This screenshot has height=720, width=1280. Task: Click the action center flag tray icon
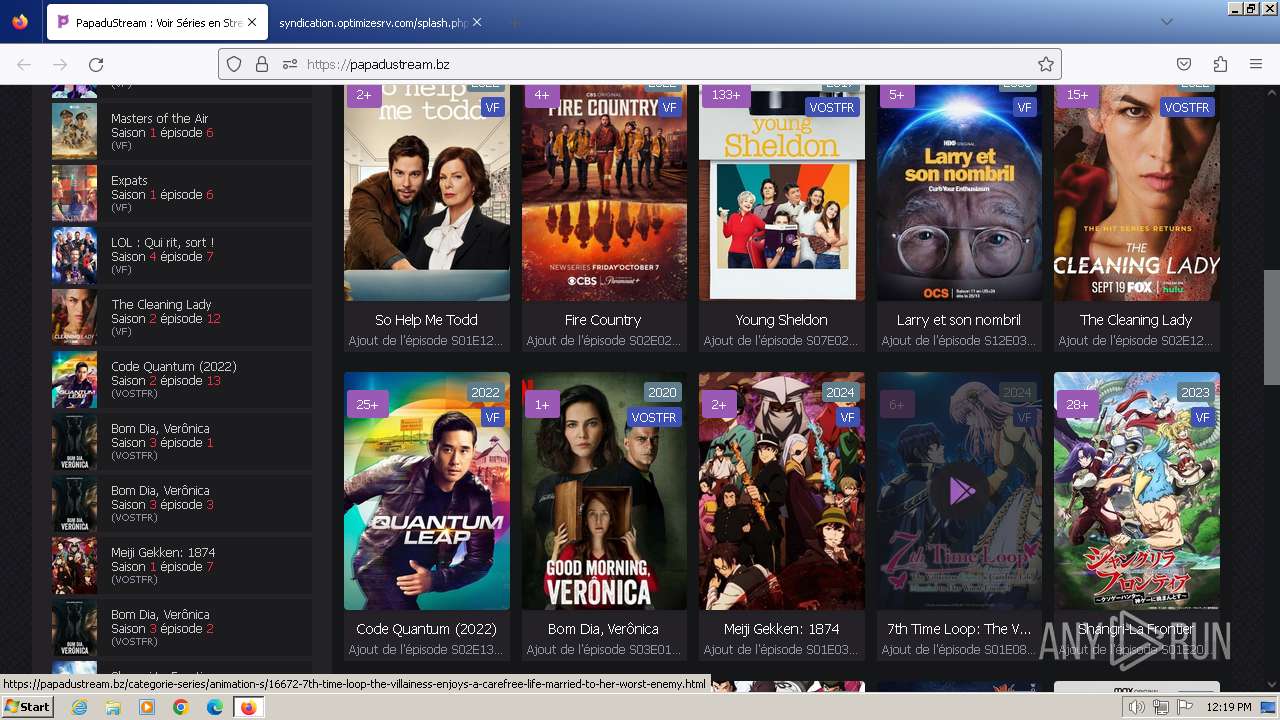1185,707
